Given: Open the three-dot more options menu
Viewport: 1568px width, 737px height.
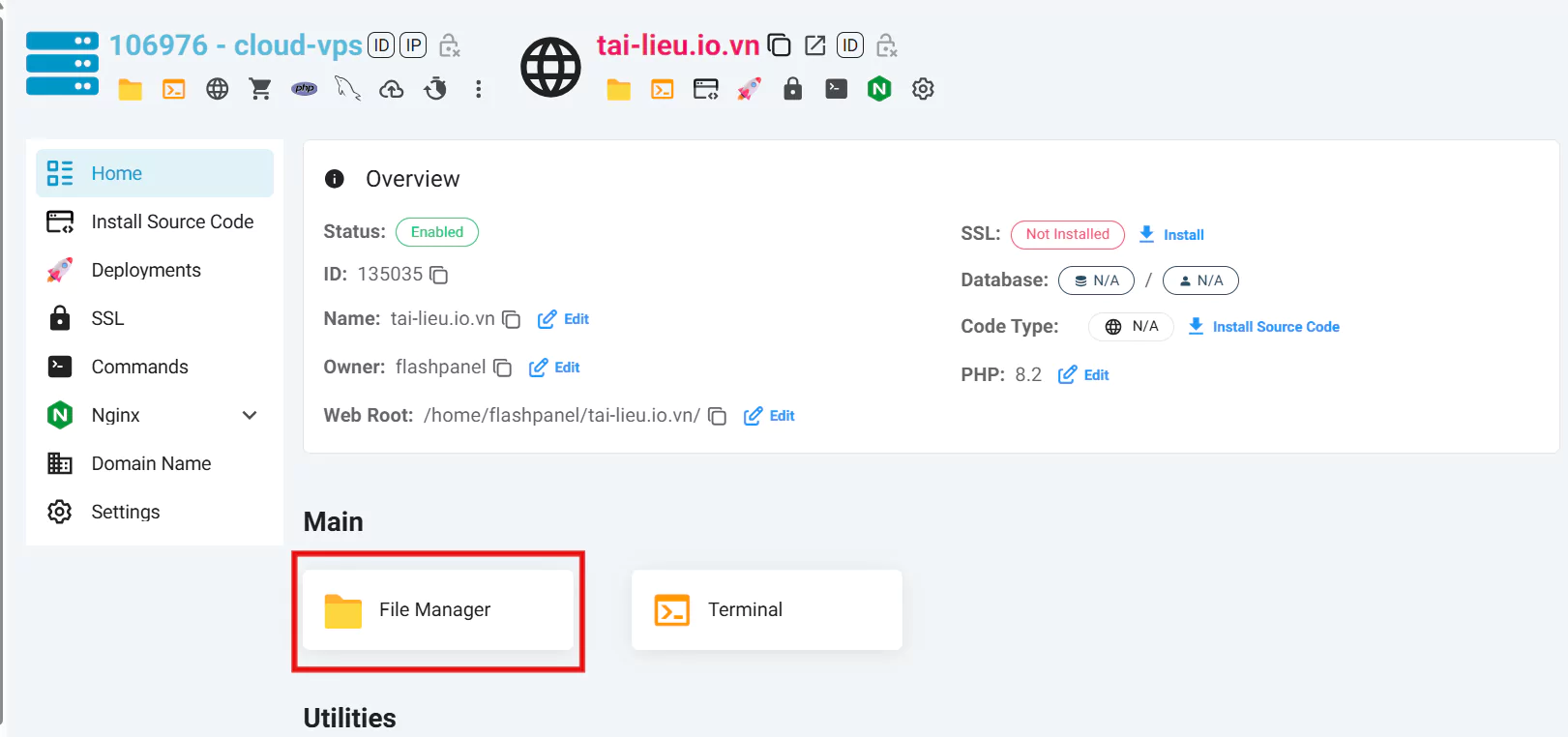Looking at the screenshot, I should click(478, 89).
